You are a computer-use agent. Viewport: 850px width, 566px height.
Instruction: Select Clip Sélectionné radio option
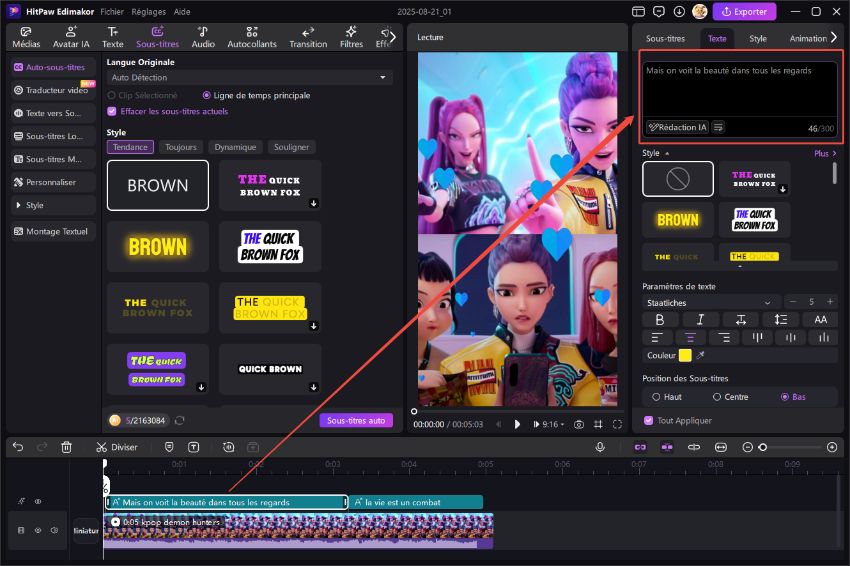click(112, 95)
